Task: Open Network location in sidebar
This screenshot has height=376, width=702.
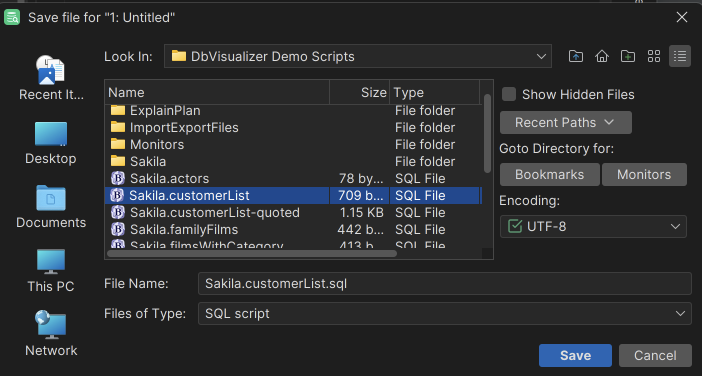Action: tap(51, 334)
